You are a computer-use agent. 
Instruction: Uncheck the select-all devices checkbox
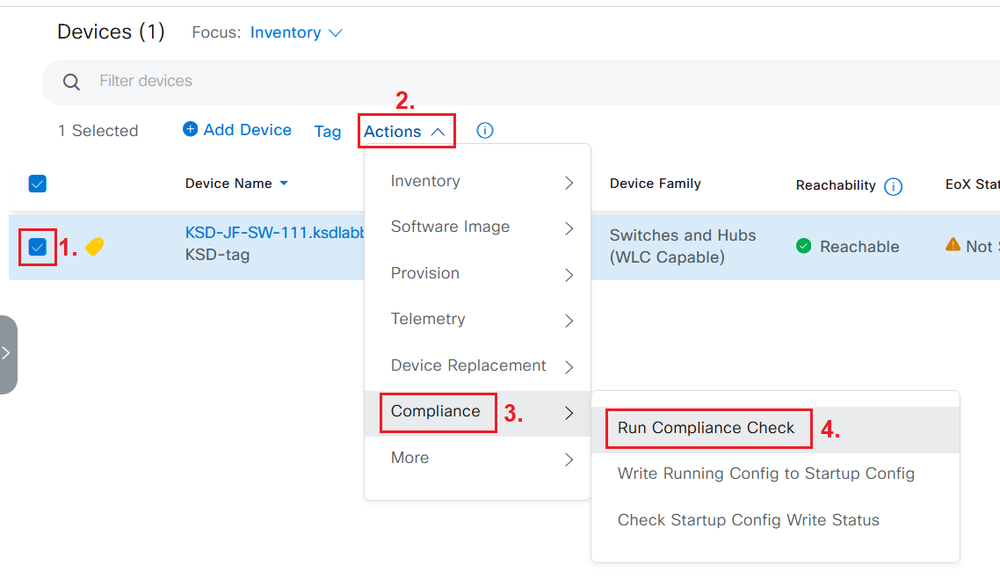[x=37, y=184]
